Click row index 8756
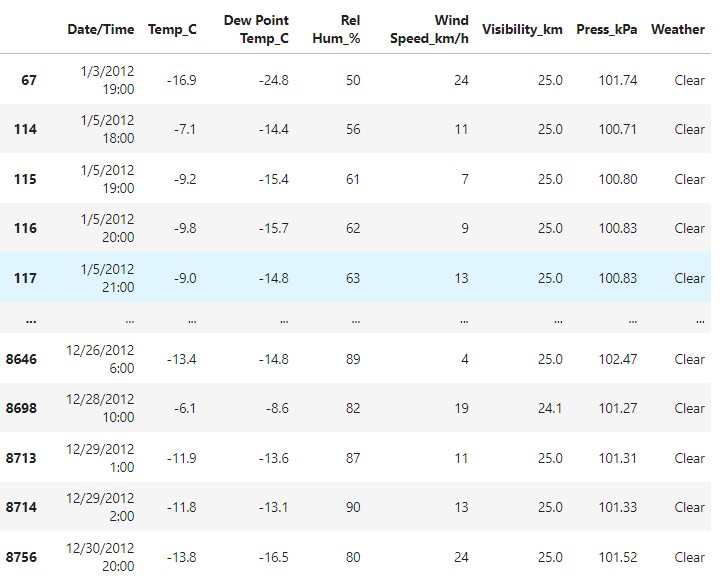 coord(20,557)
